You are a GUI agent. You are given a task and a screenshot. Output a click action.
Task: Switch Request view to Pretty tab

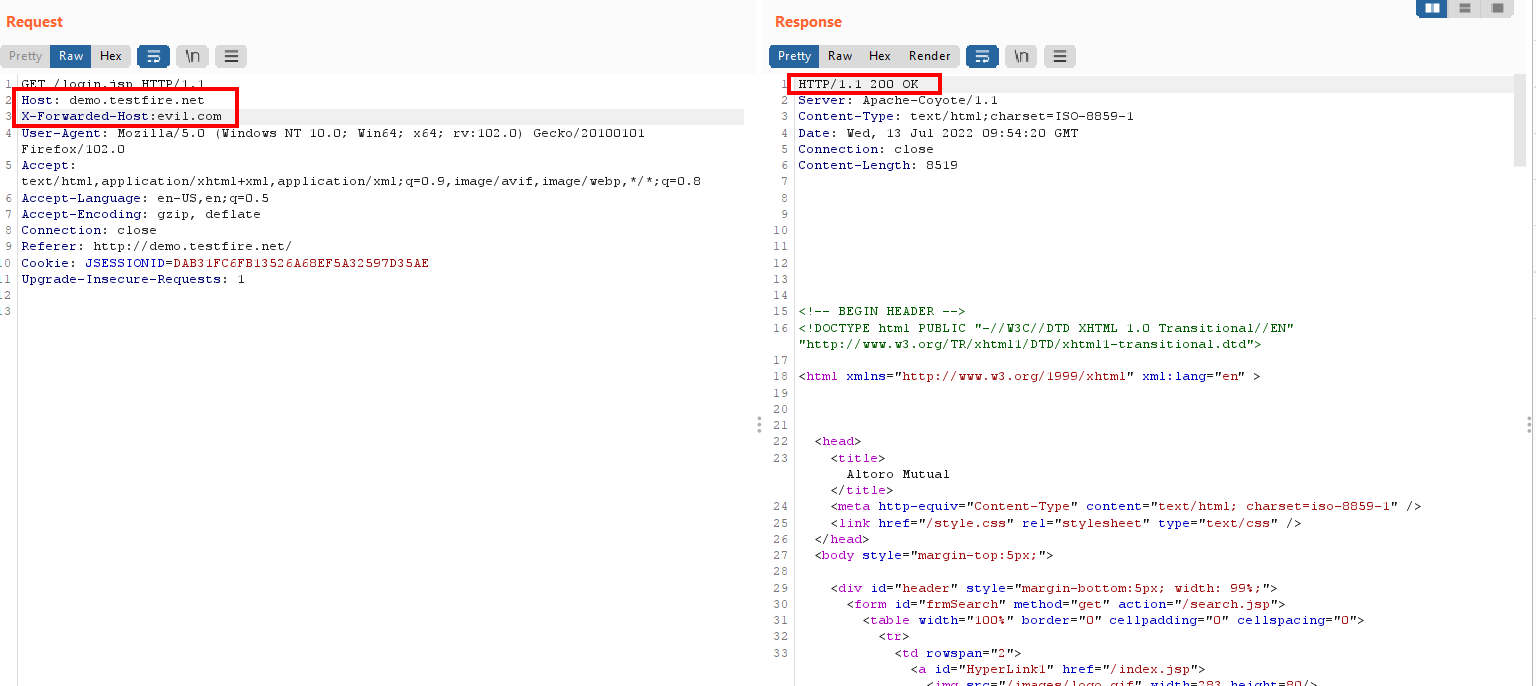(x=26, y=56)
